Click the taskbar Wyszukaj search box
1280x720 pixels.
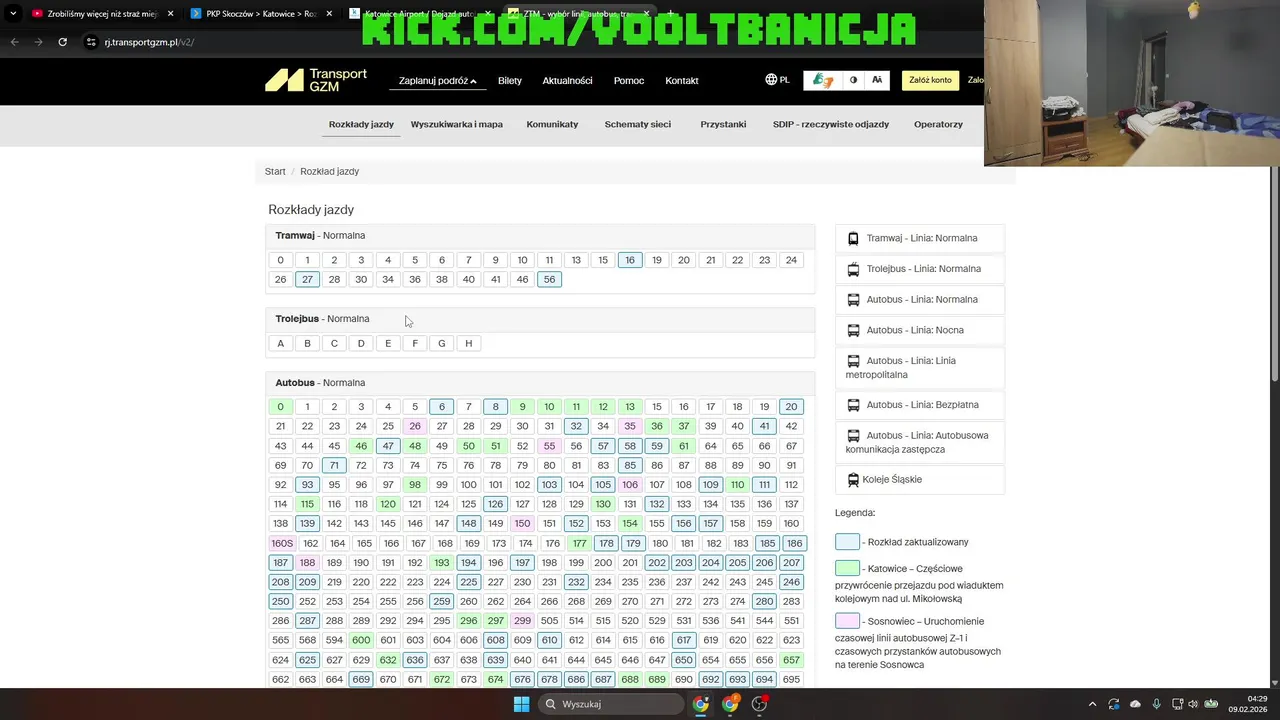click(611, 704)
